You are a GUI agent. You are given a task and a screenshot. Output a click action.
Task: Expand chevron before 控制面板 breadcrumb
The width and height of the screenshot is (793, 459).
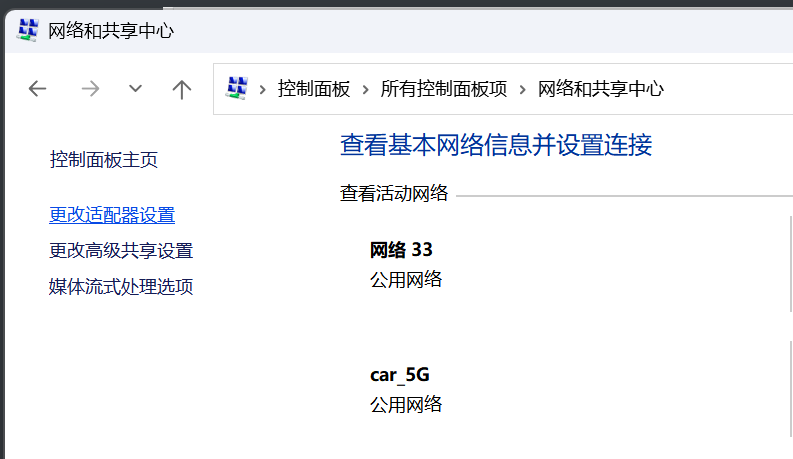click(262, 90)
